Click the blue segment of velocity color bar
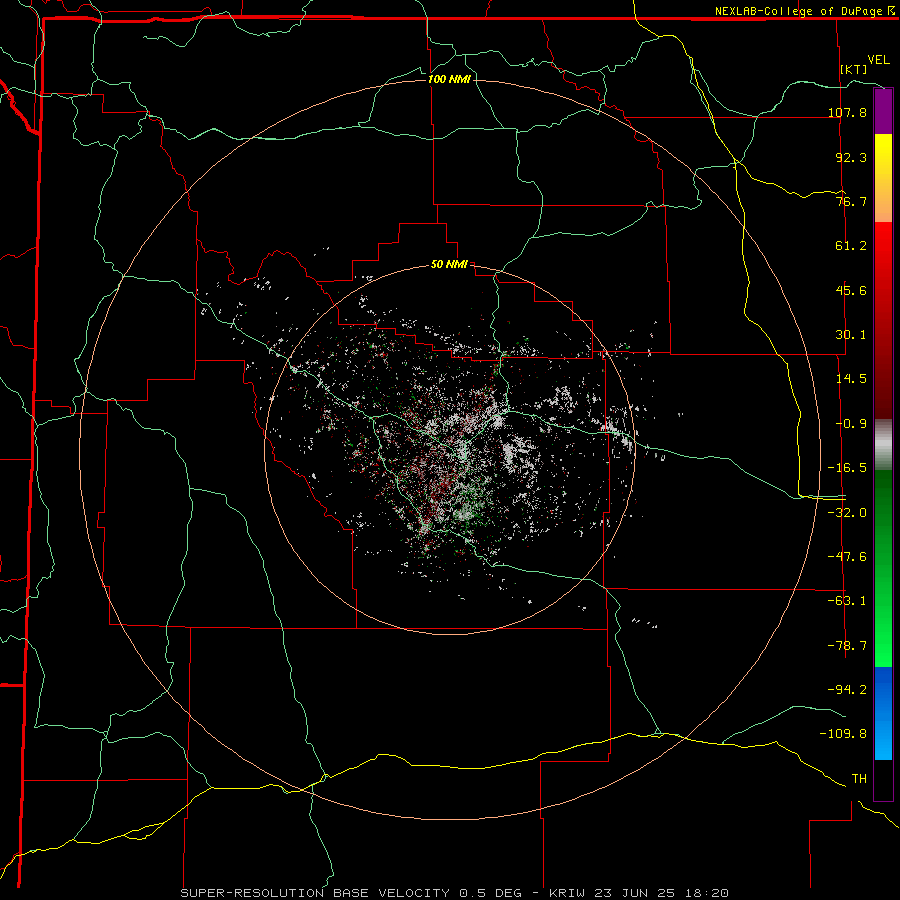Viewport: 900px width, 900px height. [883, 713]
